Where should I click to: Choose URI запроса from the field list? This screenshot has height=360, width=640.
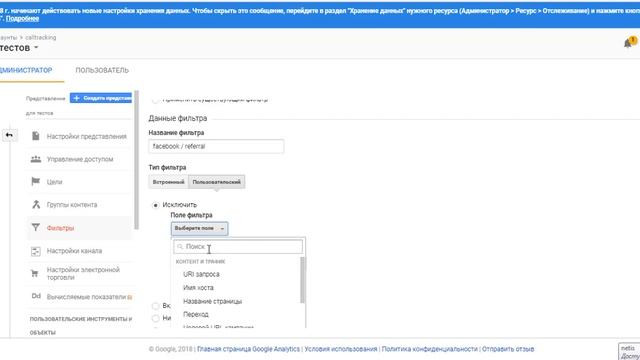tap(201, 274)
